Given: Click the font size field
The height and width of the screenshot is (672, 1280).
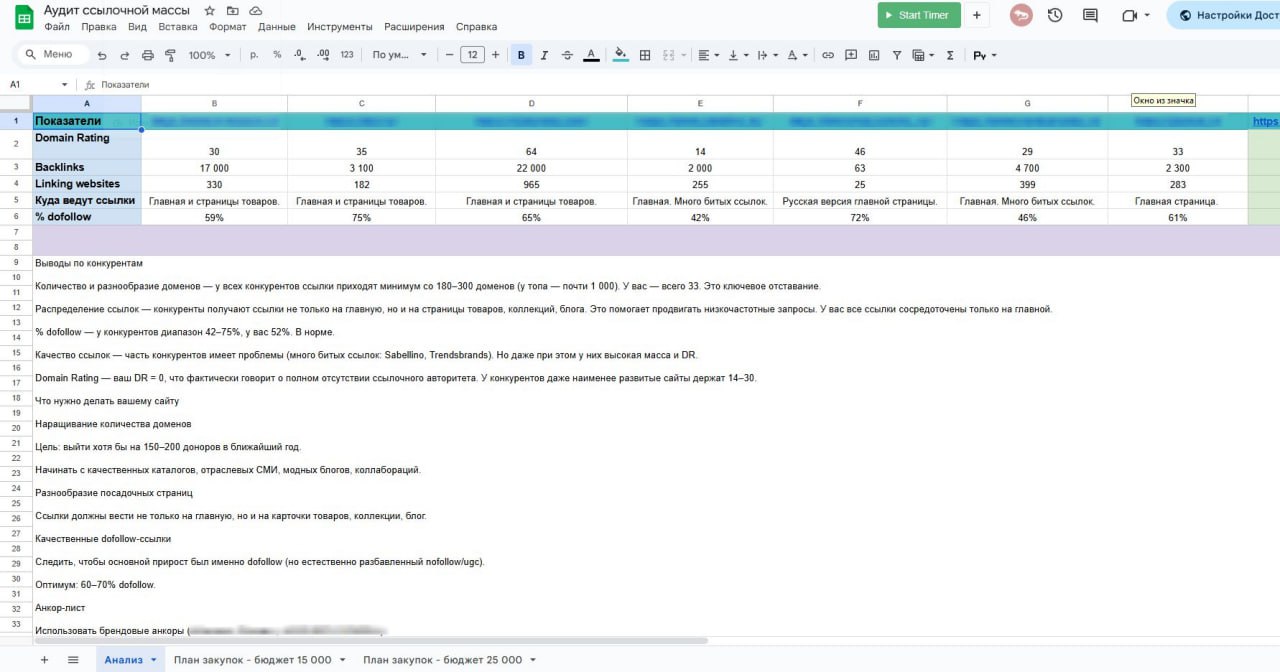Looking at the screenshot, I should (472, 55).
